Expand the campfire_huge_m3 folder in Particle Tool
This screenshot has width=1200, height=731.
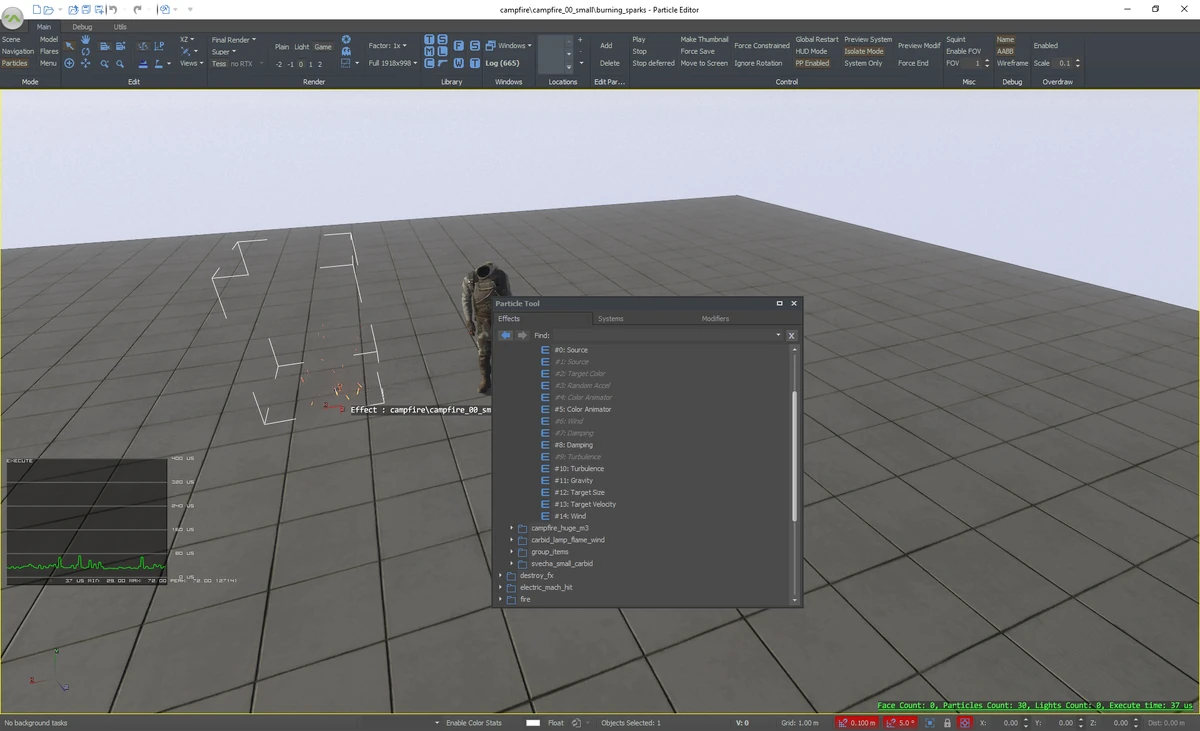[x=511, y=528]
